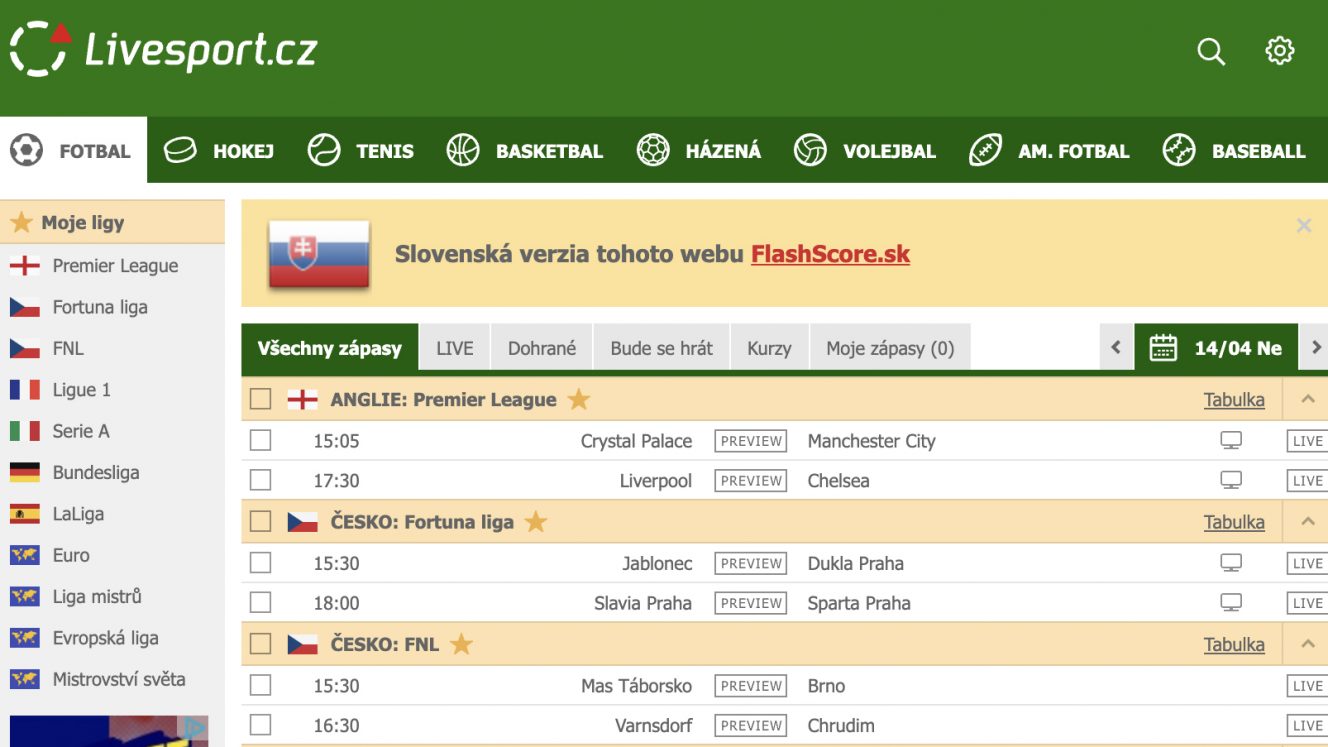
Task: Open the settings gear icon
Action: pyautogui.click(x=1280, y=51)
